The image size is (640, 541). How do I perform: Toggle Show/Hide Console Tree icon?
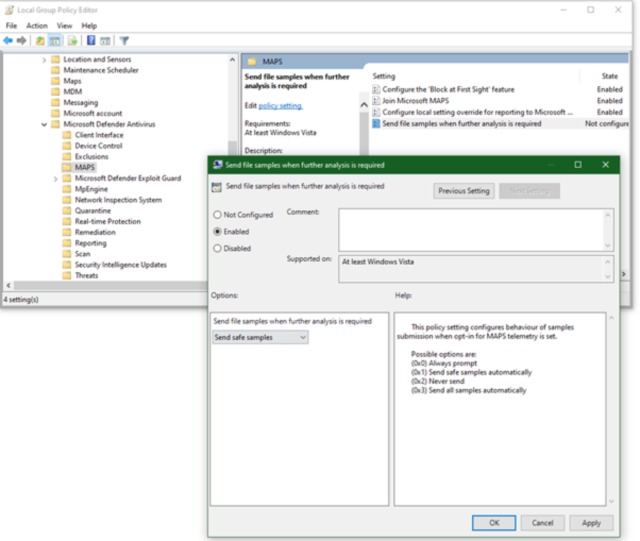pyautogui.click(x=55, y=40)
